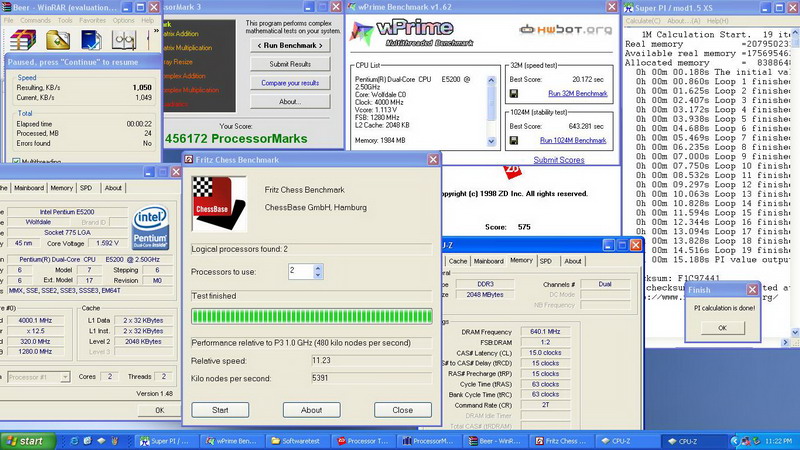Image resolution: width=800 pixels, height=450 pixels.
Task: Click the WinRAR View book-with-glasses icon
Action: click(124, 40)
